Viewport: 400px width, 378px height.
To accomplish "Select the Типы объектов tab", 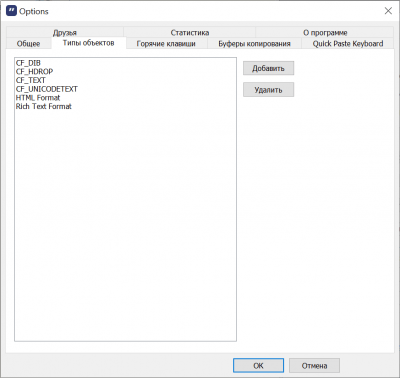I will (89, 43).
